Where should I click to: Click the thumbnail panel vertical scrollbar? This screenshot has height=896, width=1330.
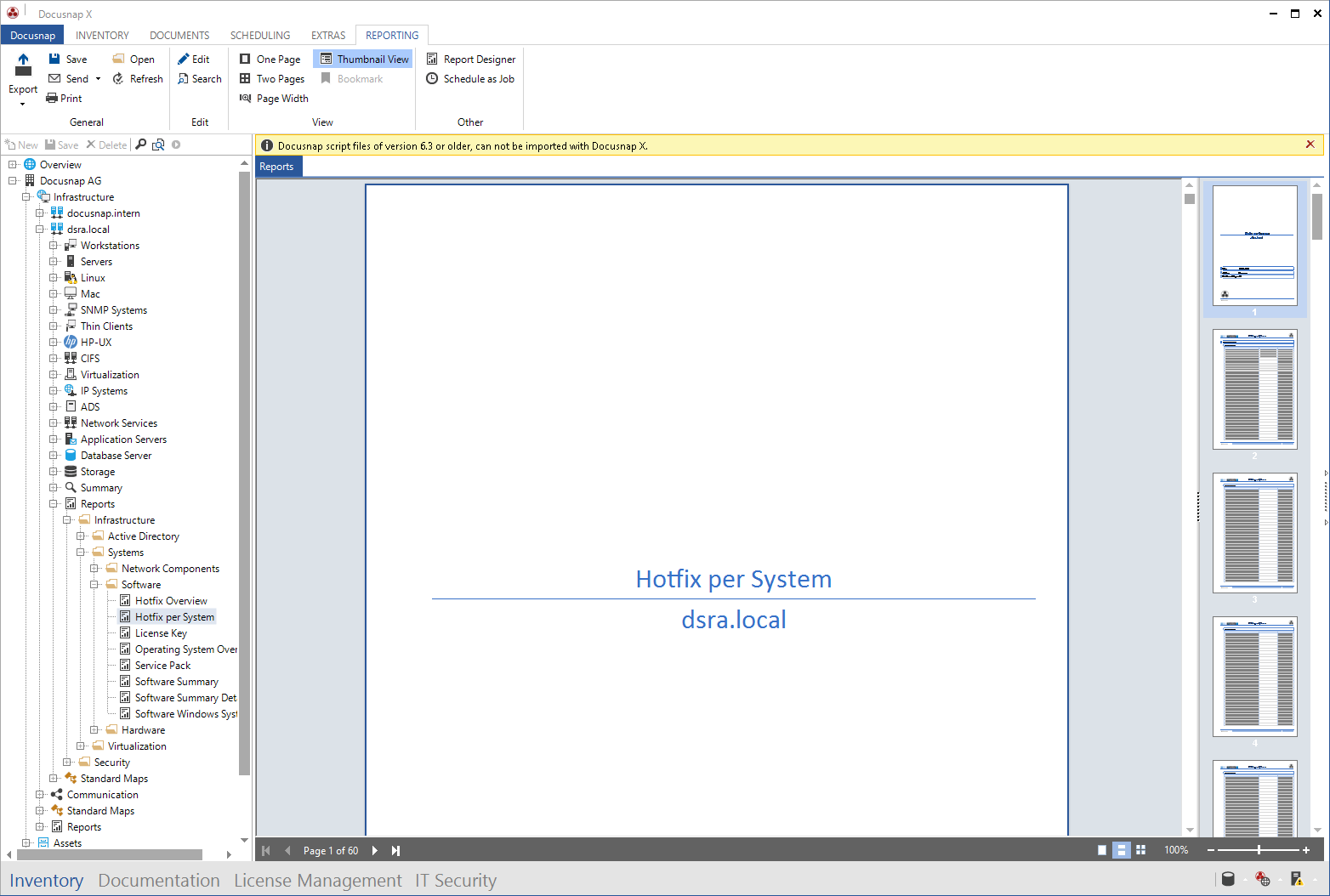(x=1317, y=217)
